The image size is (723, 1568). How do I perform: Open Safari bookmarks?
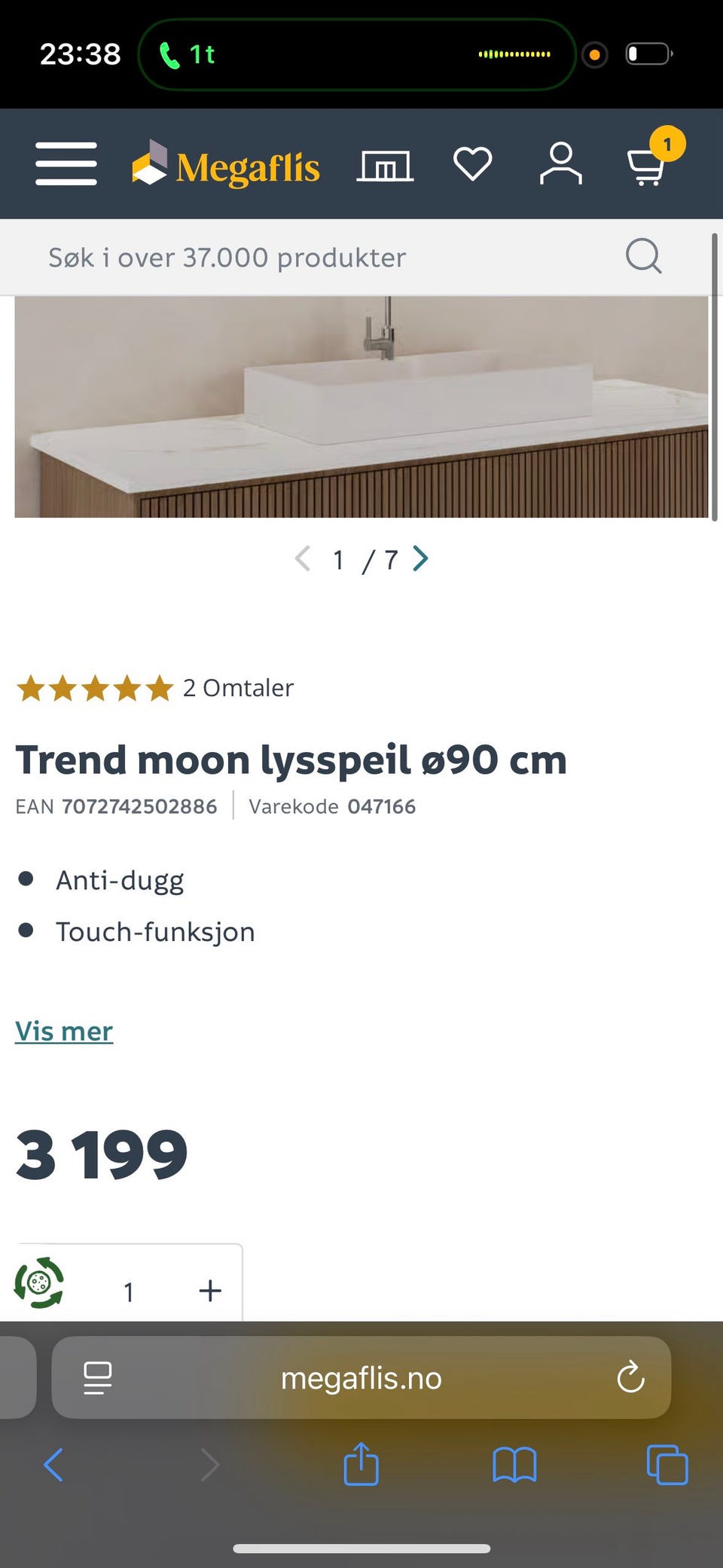[x=514, y=1465]
